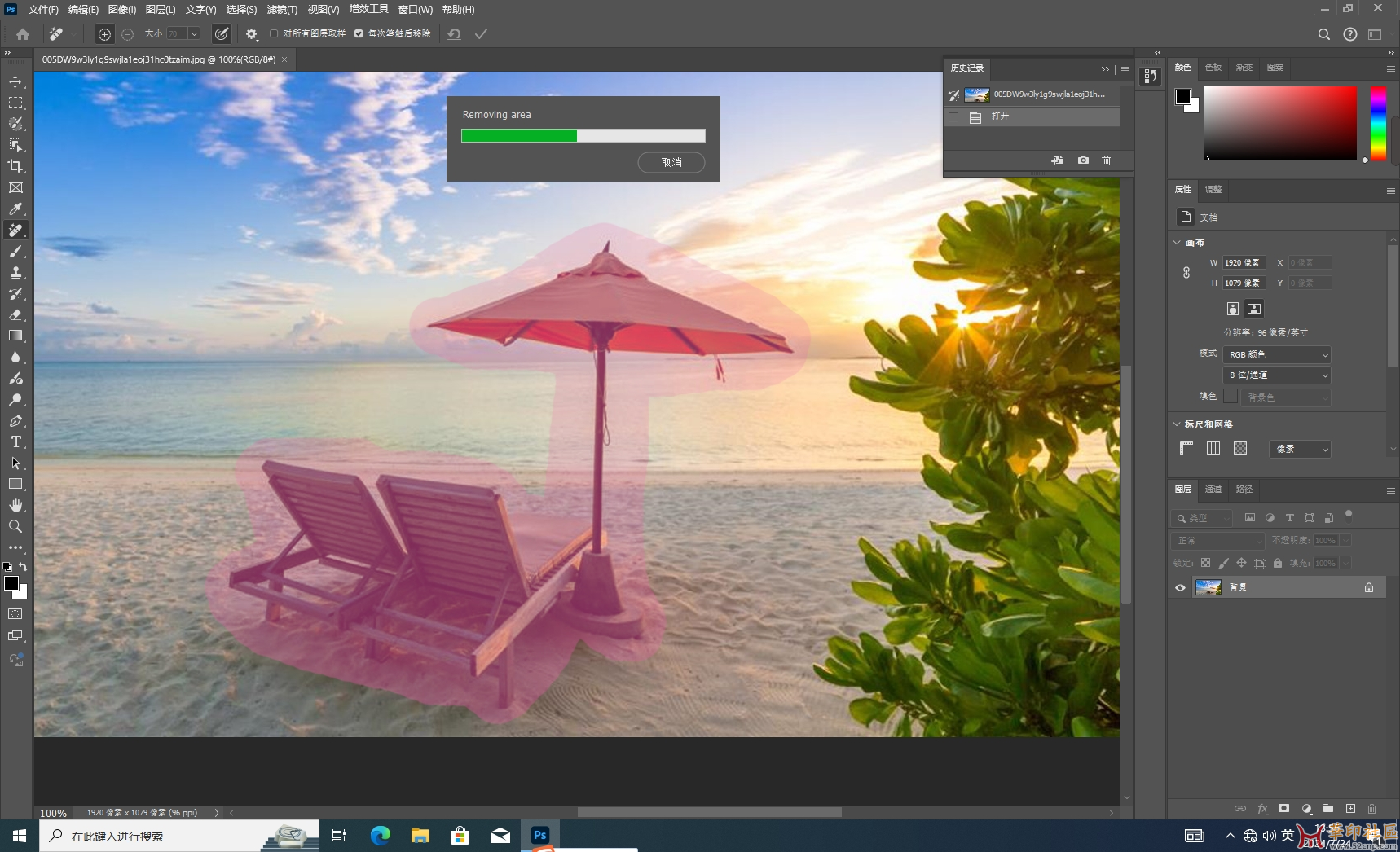Hide the 背景 layer with eye icon
Screen dimensions: 1400x852
tap(1180, 587)
